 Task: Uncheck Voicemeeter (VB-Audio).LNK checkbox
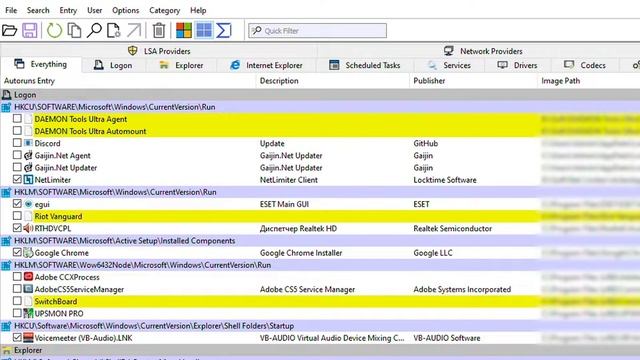[x=17, y=338]
